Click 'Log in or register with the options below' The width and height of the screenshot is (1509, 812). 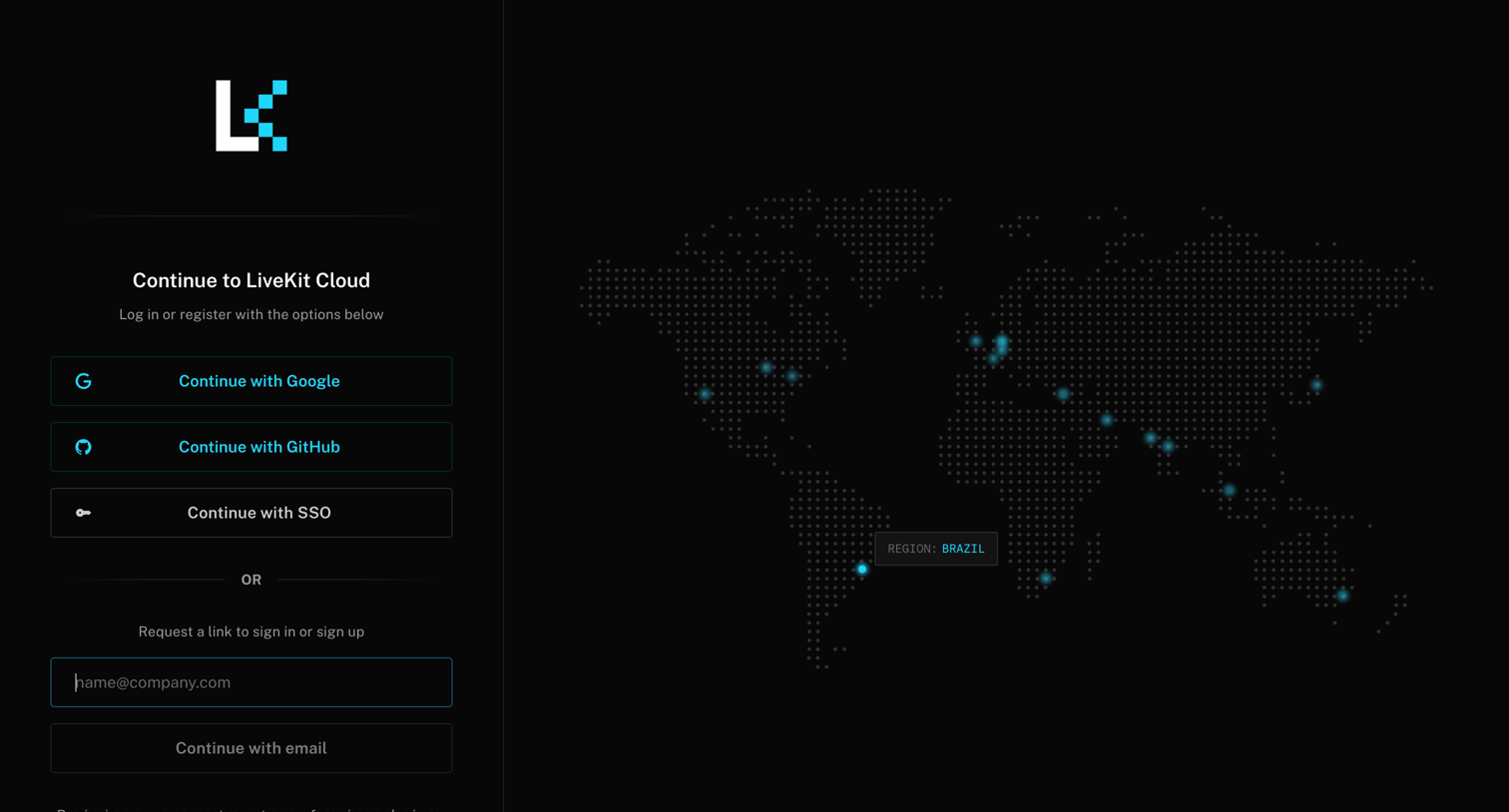pos(251,314)
